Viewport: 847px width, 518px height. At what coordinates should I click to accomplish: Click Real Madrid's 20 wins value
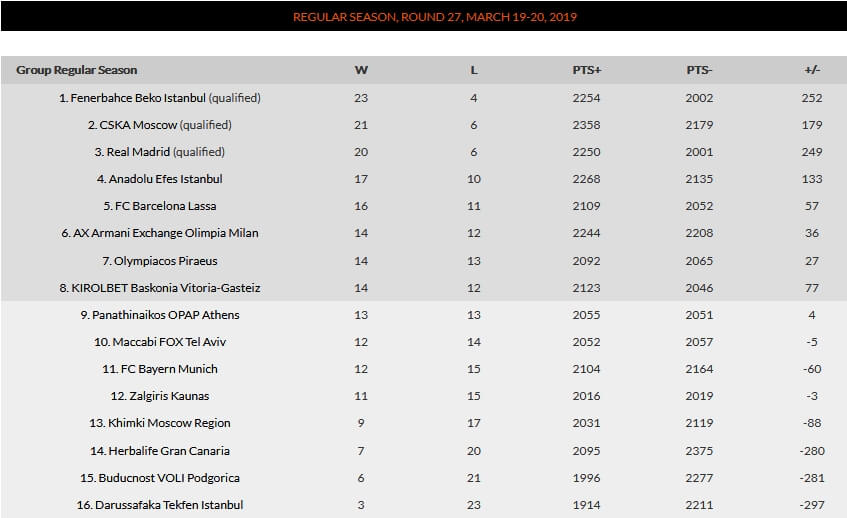(361, 152)
